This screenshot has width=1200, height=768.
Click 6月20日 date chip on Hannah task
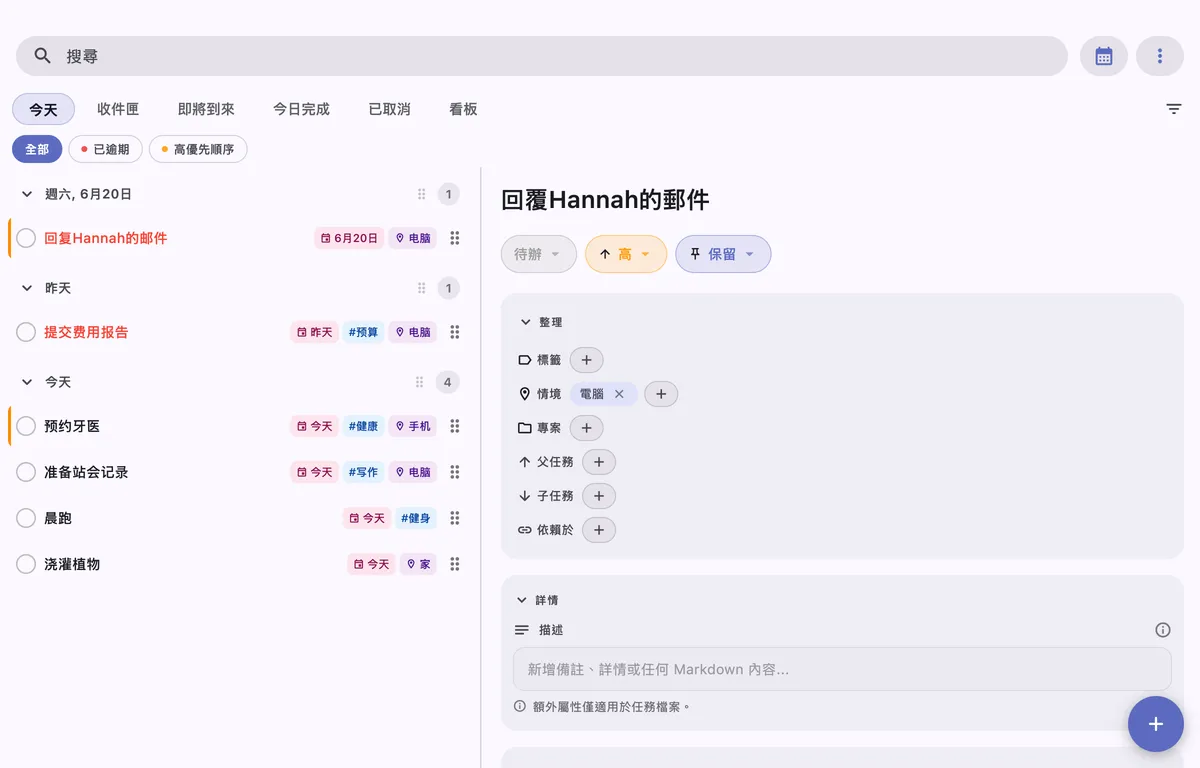pos(349,238)
